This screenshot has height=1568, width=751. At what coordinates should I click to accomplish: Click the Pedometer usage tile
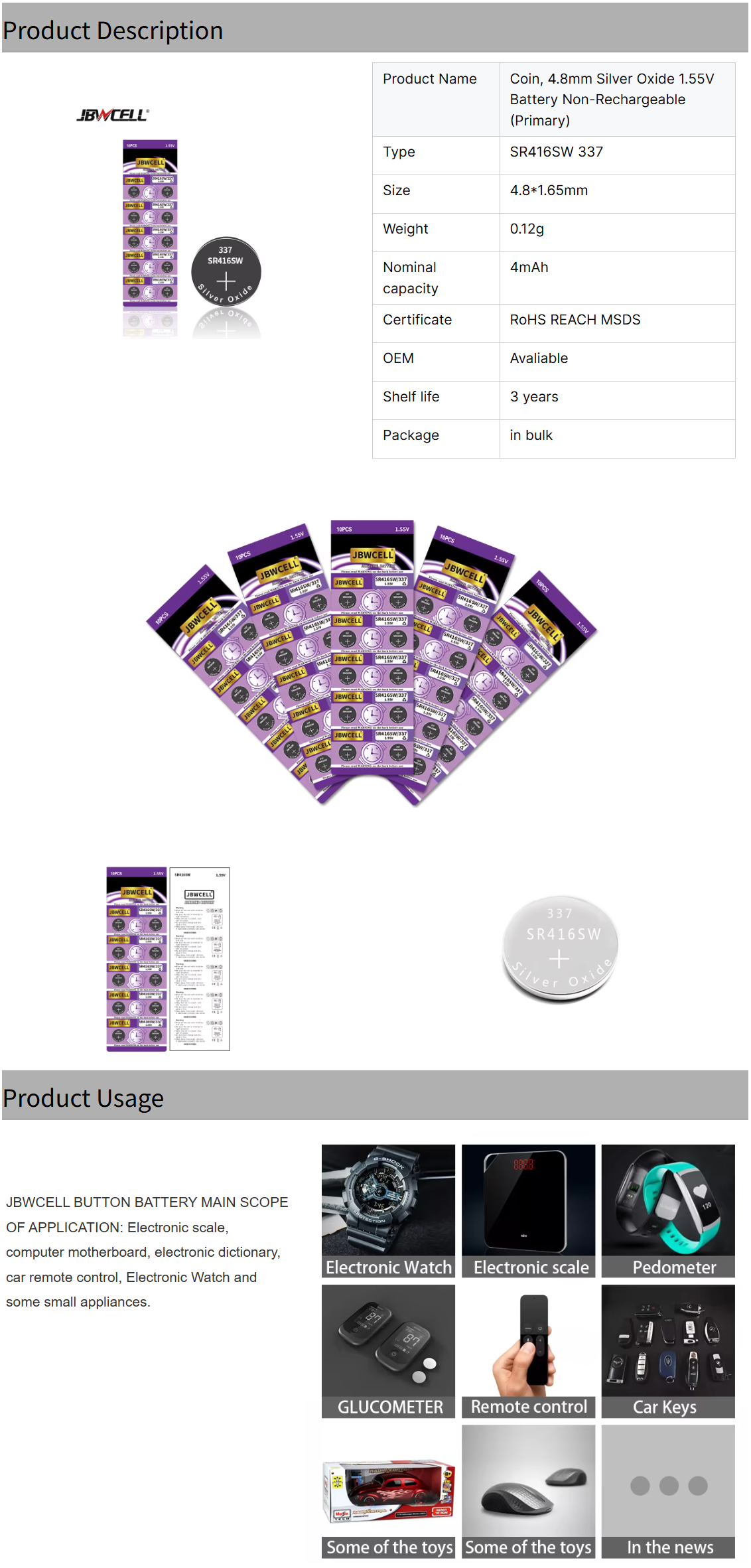668,1210
